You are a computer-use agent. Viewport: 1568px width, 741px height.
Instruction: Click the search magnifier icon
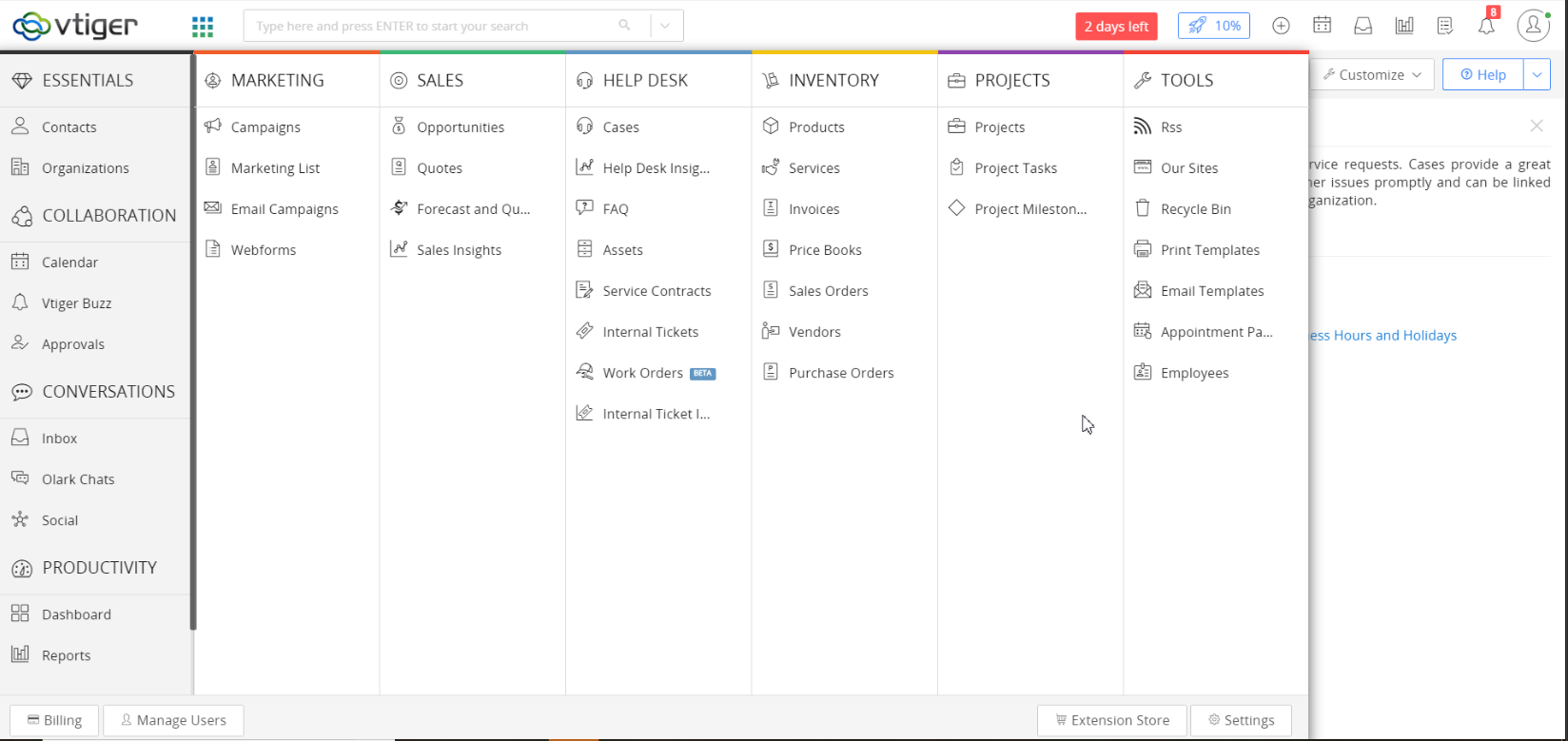pos(624,26)
